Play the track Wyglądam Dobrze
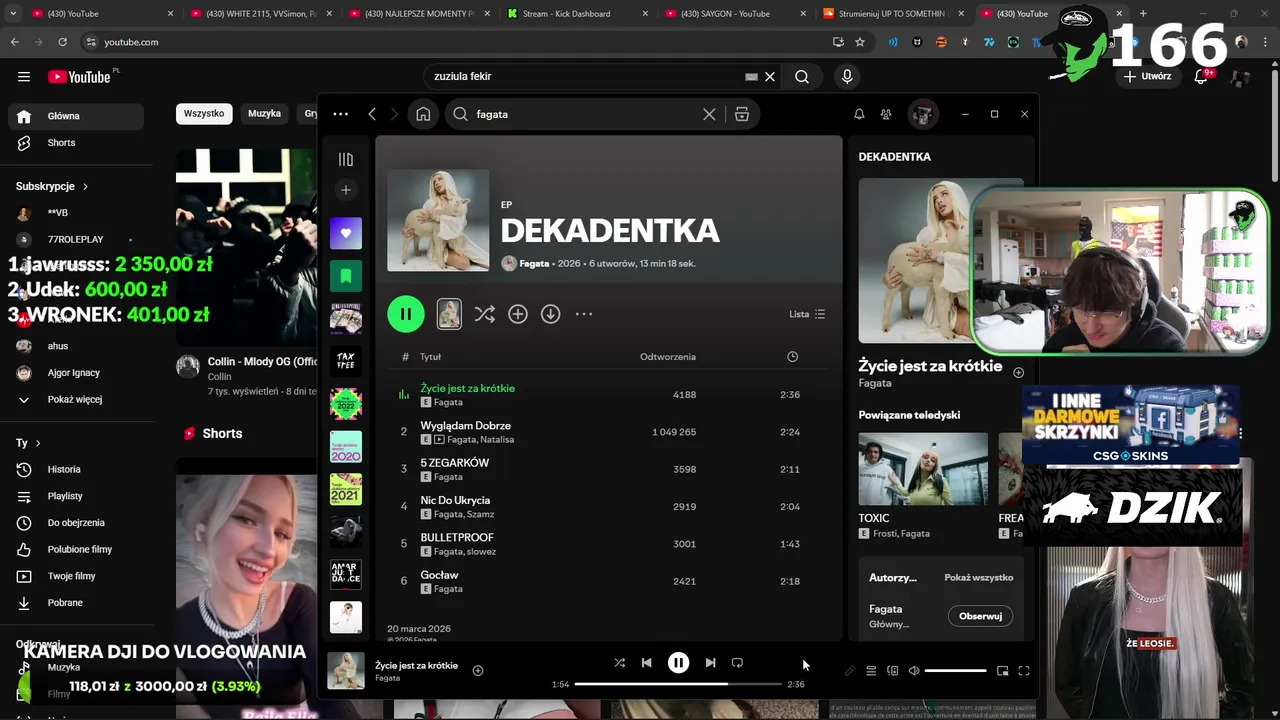Image resolution: width=1280 pixels, height=720 pixels. coord(608,432)
